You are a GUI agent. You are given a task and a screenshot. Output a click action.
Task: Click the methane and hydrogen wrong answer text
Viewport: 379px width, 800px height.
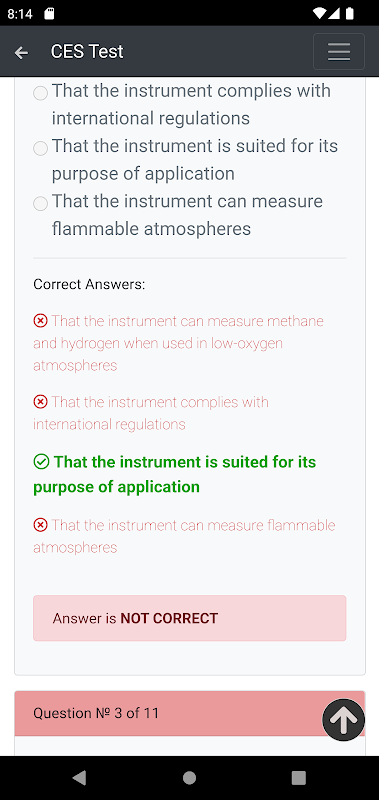click(179, 343)
